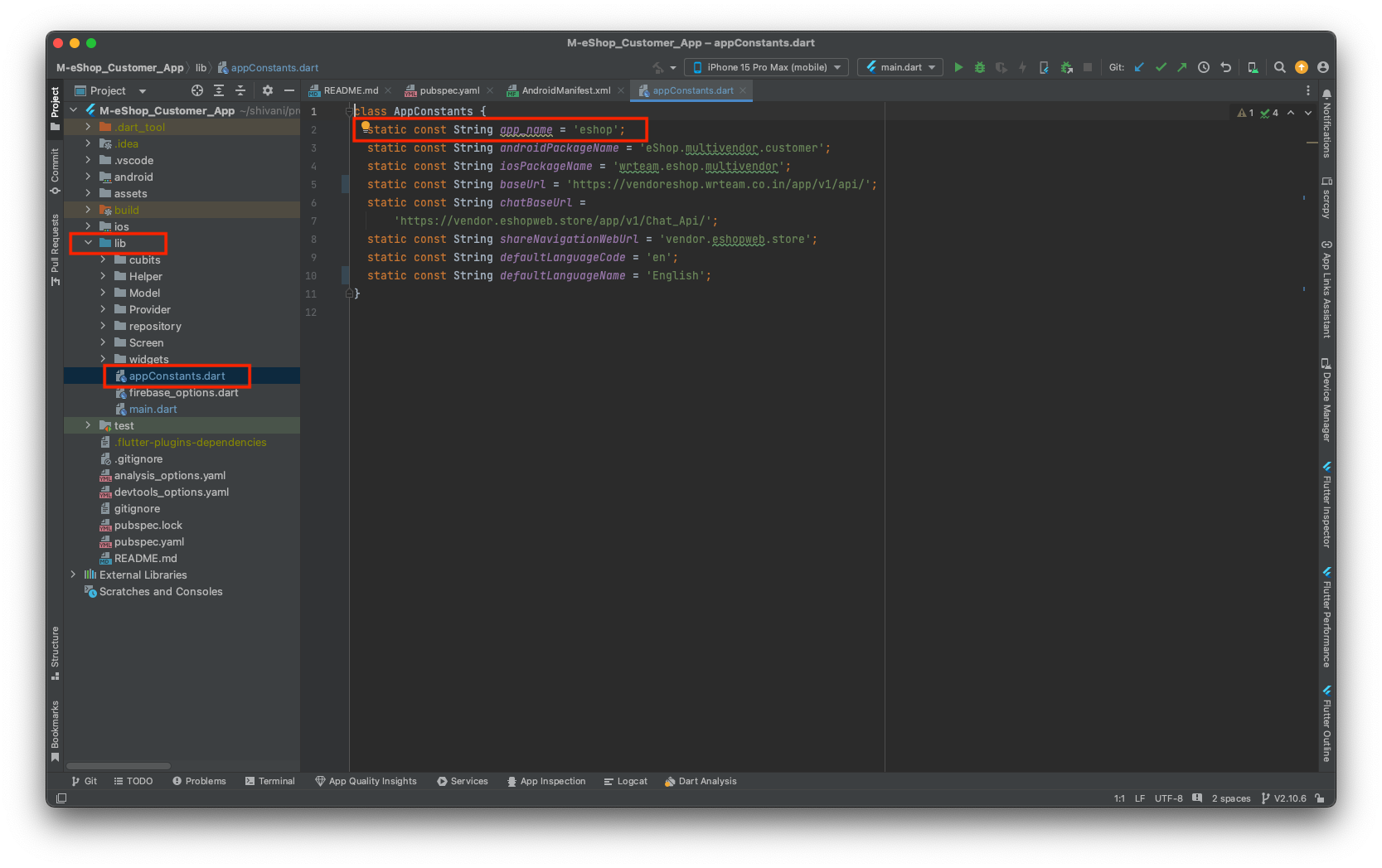The image size is (1382, 868).
Task: Select firebase_options.dart in the project tree
Action: 183,392
